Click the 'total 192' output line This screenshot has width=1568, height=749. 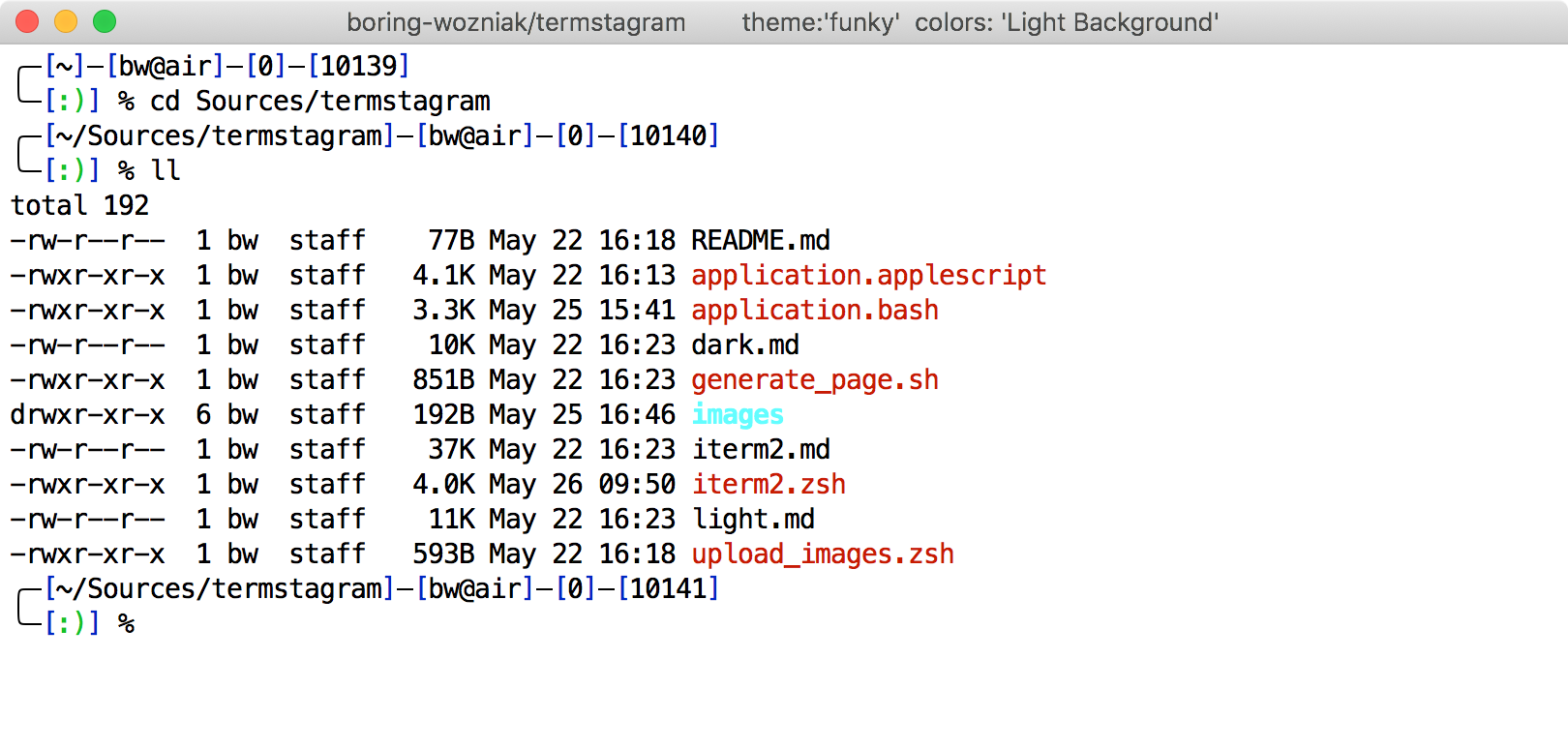[79, 205]
